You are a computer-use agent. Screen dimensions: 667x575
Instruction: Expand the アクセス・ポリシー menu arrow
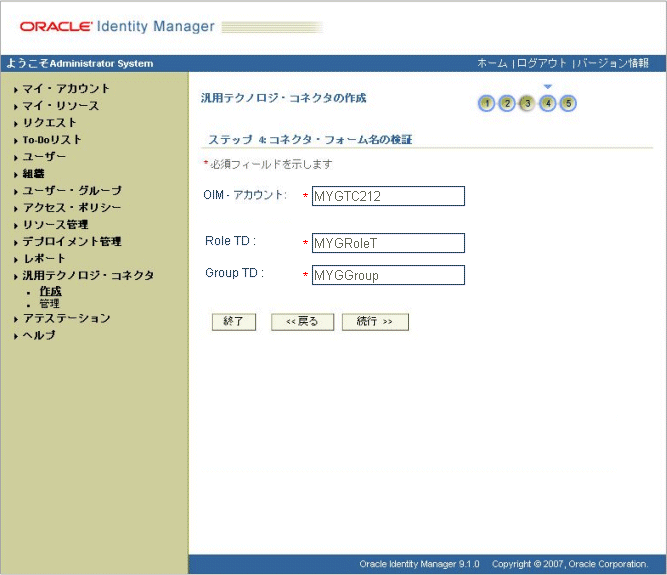[16, 209]
